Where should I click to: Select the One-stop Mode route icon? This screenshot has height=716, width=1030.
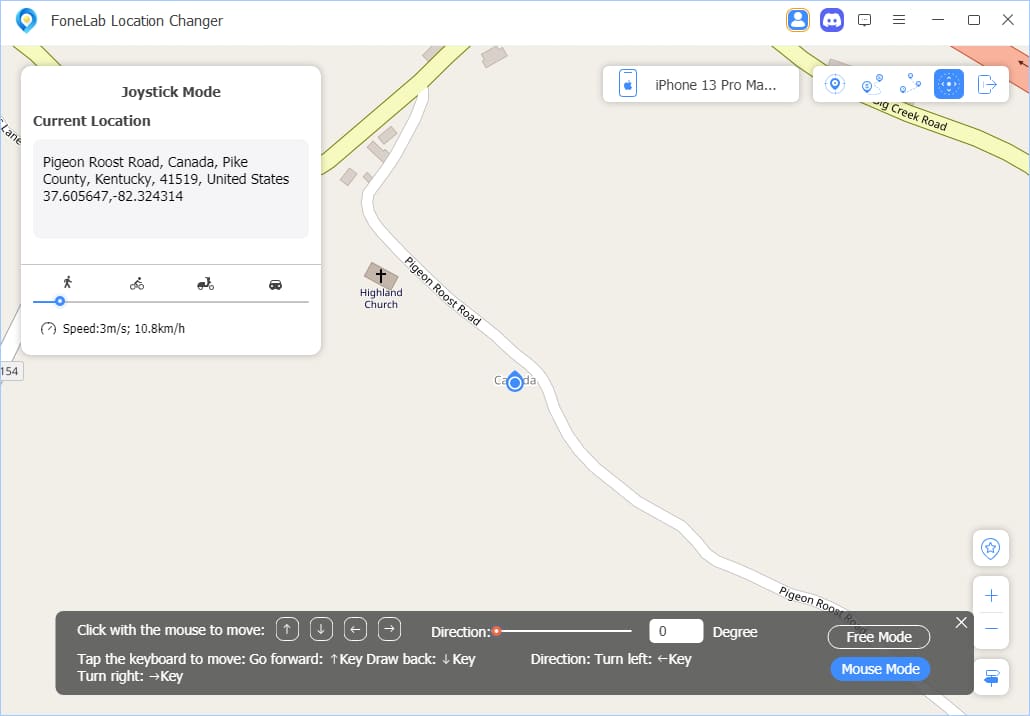[x=872, y=84]
